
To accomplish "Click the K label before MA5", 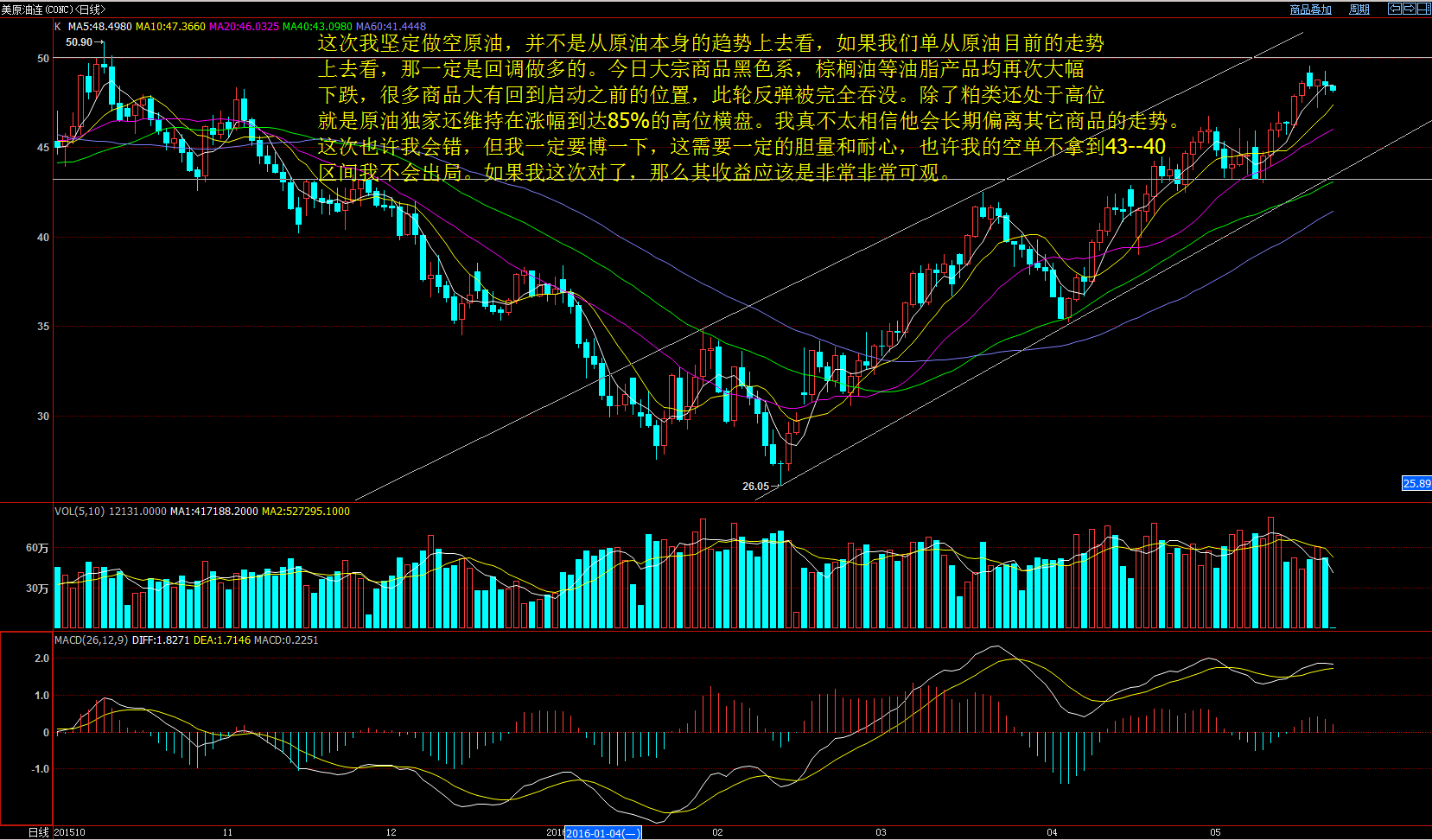I will 58,27.
